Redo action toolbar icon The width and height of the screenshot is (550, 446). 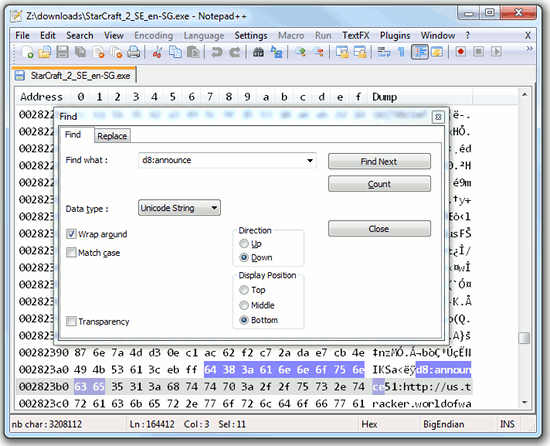tap(235, 52)
